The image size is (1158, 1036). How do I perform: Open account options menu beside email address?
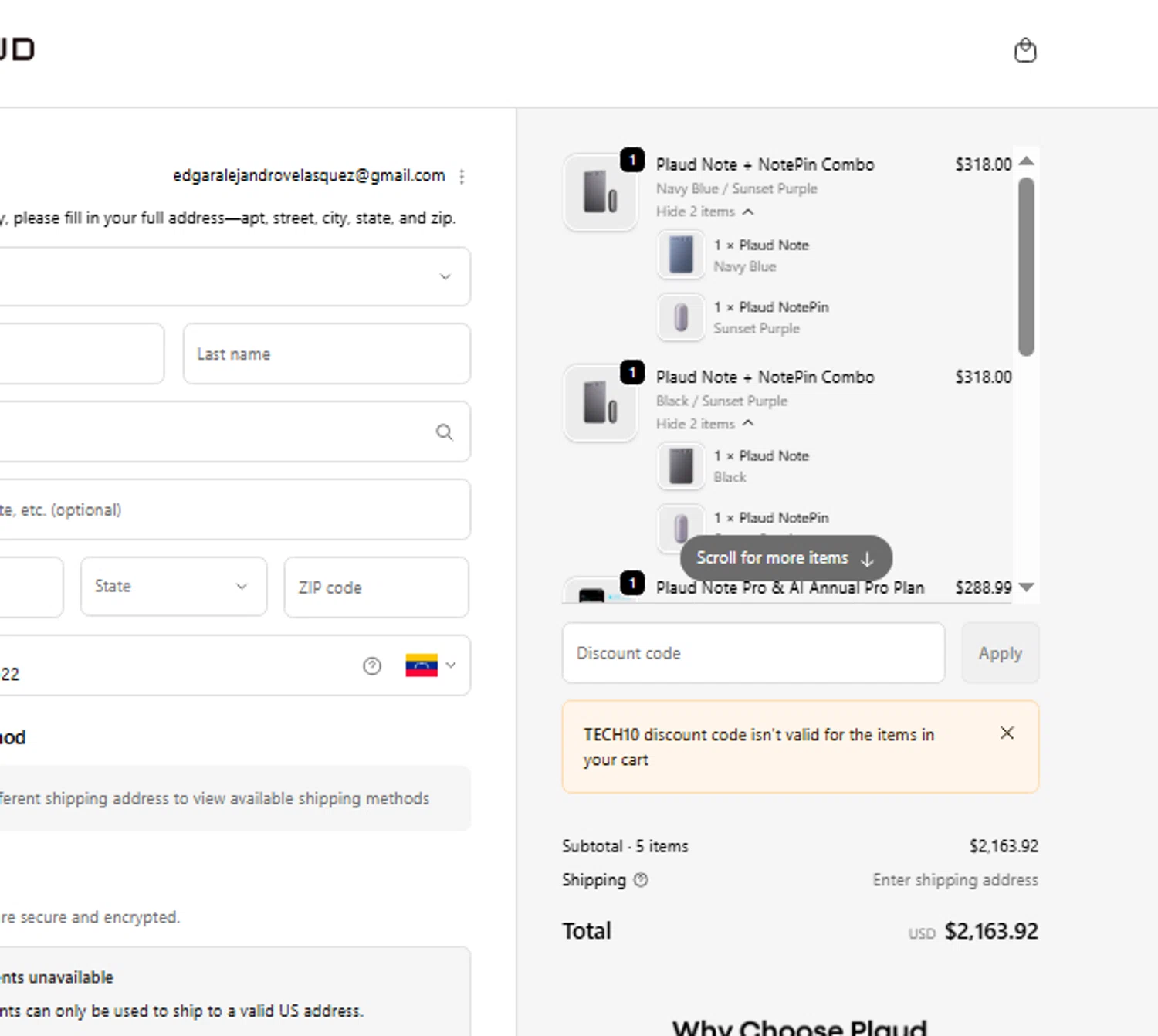(x=462, y=176)
